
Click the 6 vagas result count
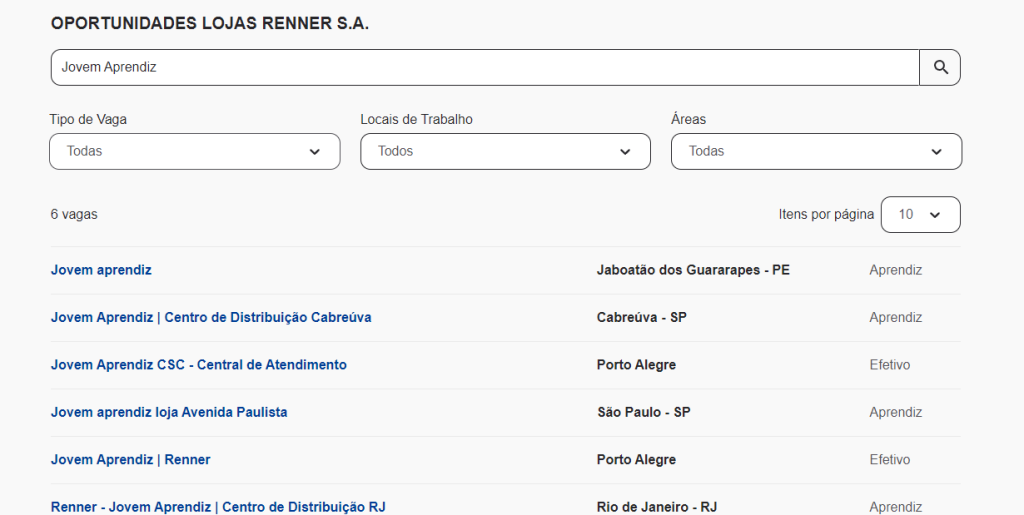click(74, 214)
